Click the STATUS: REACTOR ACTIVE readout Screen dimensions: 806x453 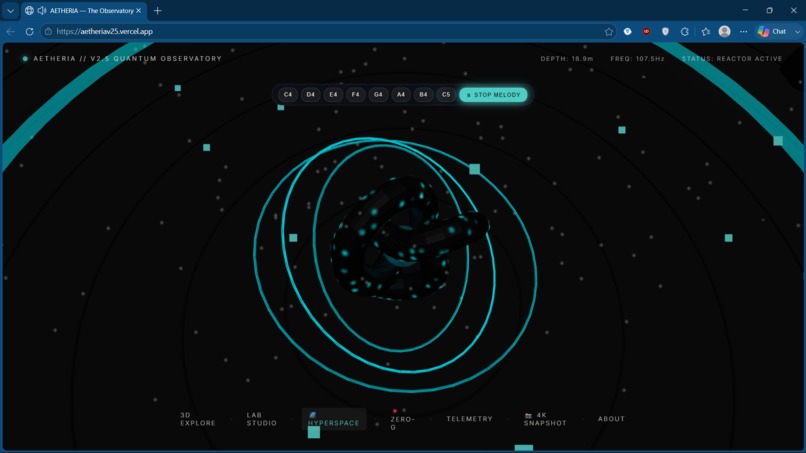[731, 59]
